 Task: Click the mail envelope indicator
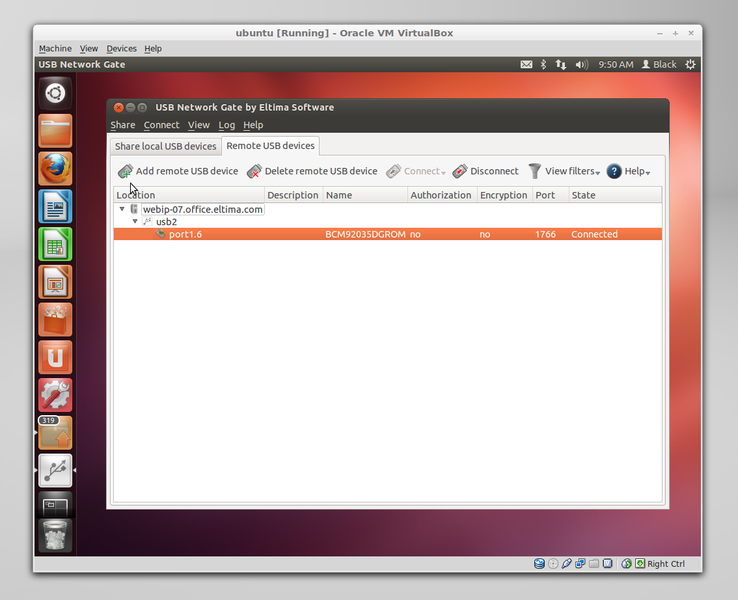coord(526,64)
